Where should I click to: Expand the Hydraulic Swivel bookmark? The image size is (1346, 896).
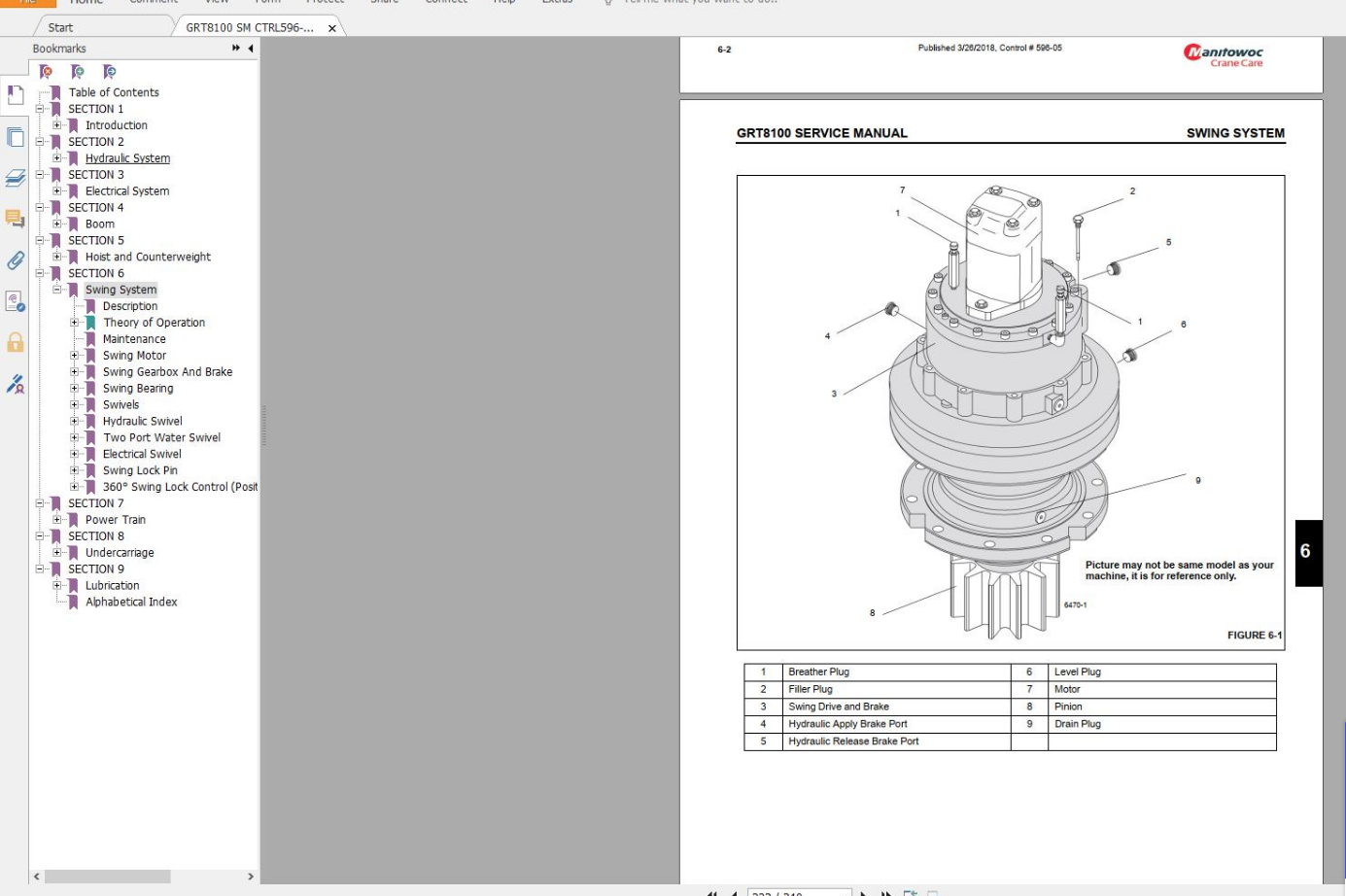[75, 421]
